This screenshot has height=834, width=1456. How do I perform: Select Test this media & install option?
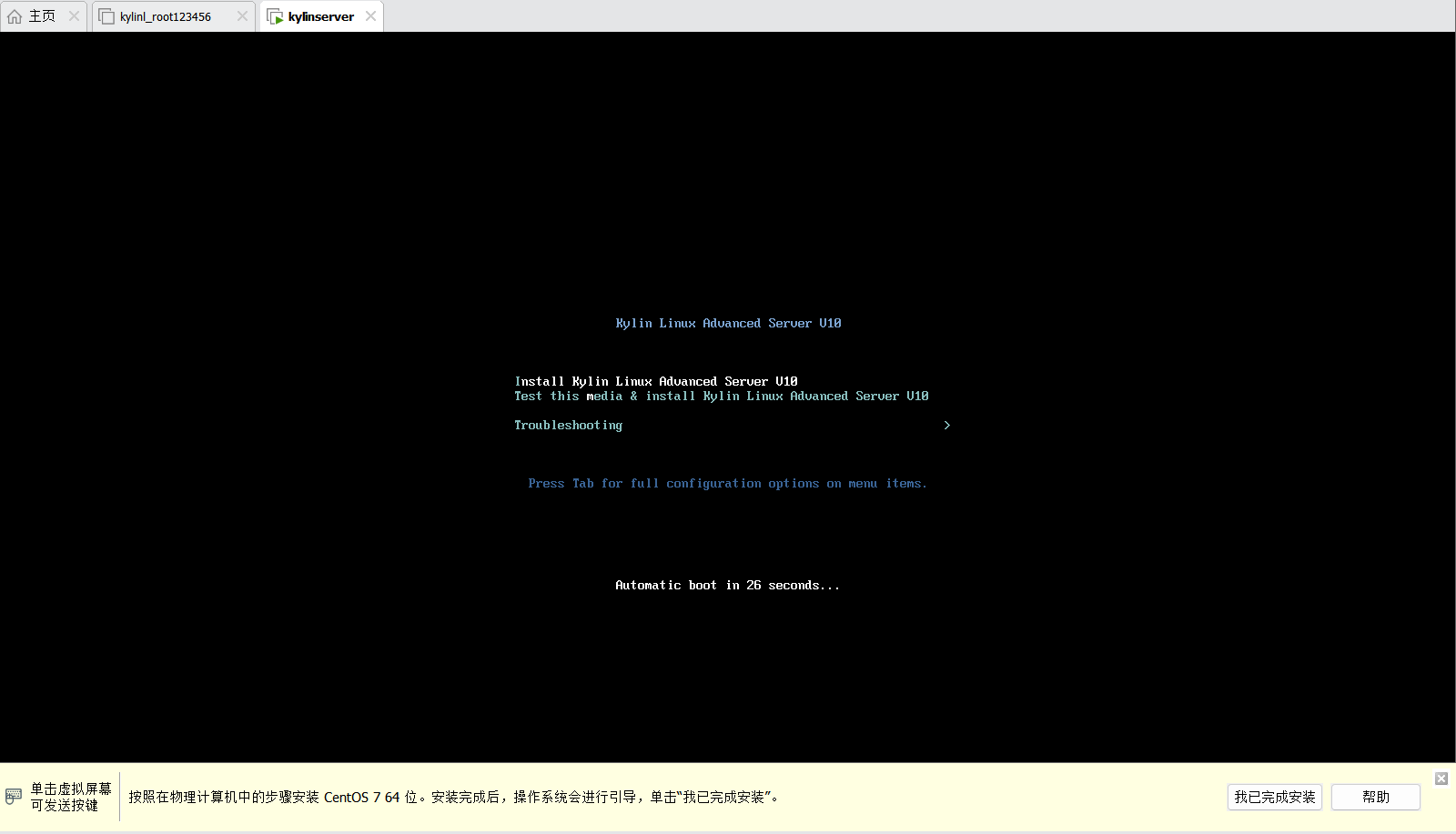click(x=722, y=396)
